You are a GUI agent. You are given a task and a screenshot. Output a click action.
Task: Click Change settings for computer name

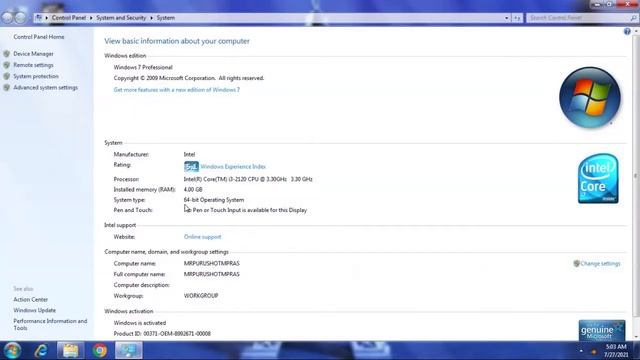(x=600, y=264)
